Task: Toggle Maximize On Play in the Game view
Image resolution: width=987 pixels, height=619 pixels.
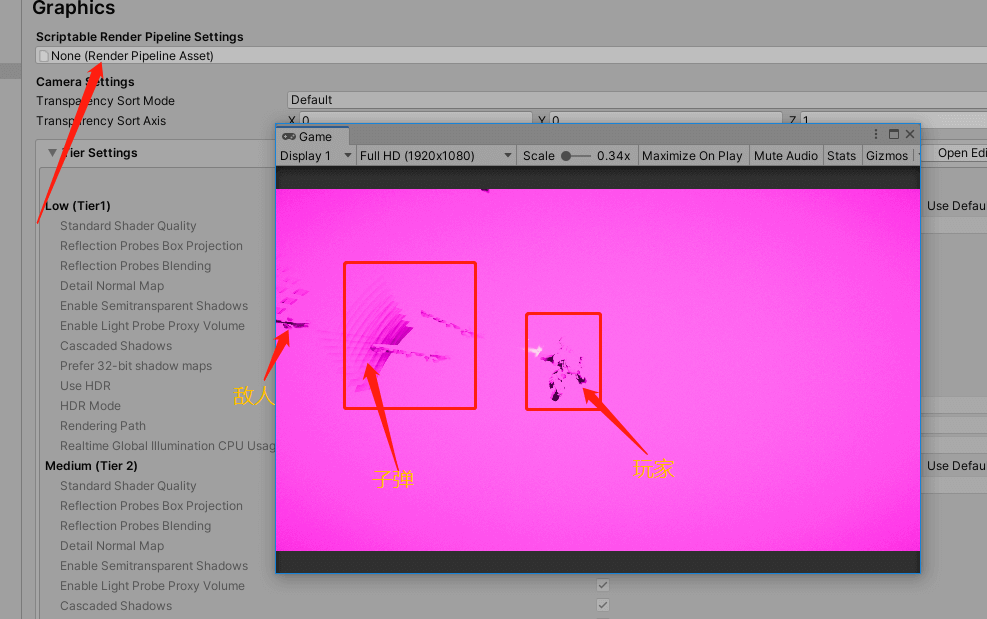Action: (x=692, y=155)
